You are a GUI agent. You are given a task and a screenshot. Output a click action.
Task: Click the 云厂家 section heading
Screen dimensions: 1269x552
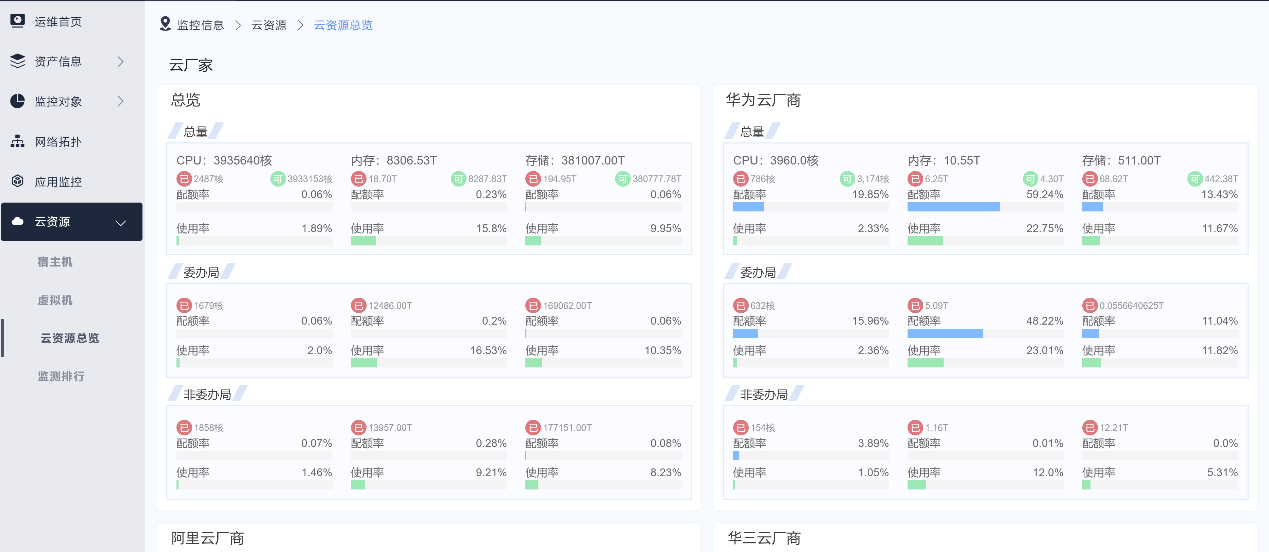(x=191, y=65)
